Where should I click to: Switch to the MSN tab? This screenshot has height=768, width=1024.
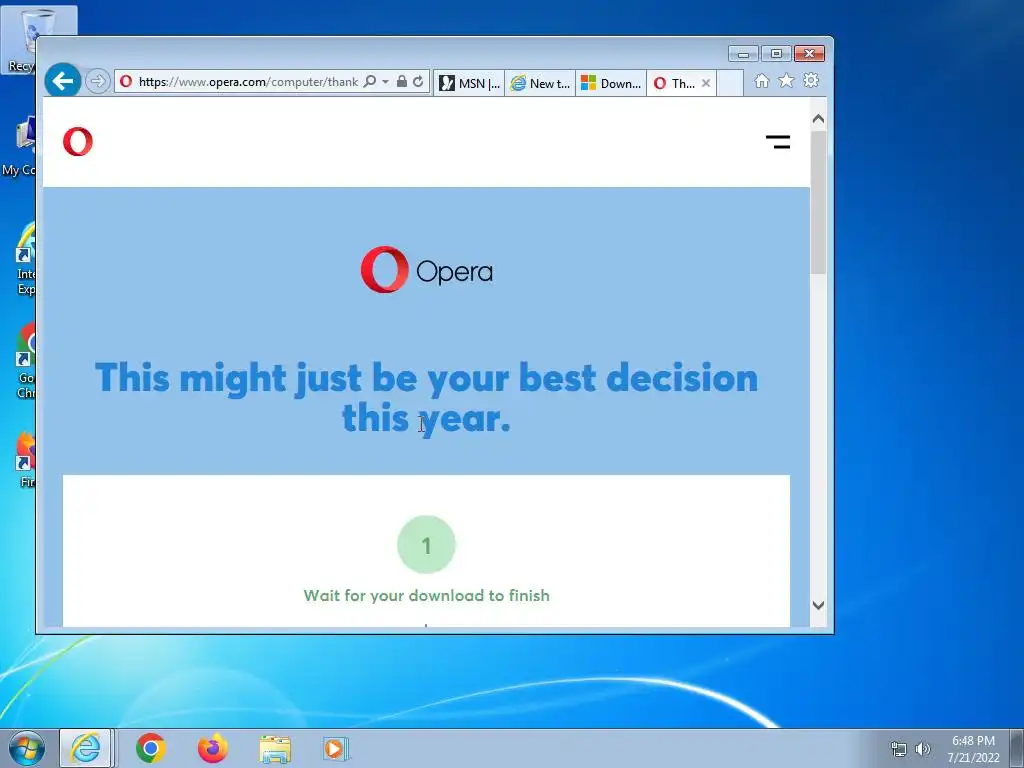point(469,83)
